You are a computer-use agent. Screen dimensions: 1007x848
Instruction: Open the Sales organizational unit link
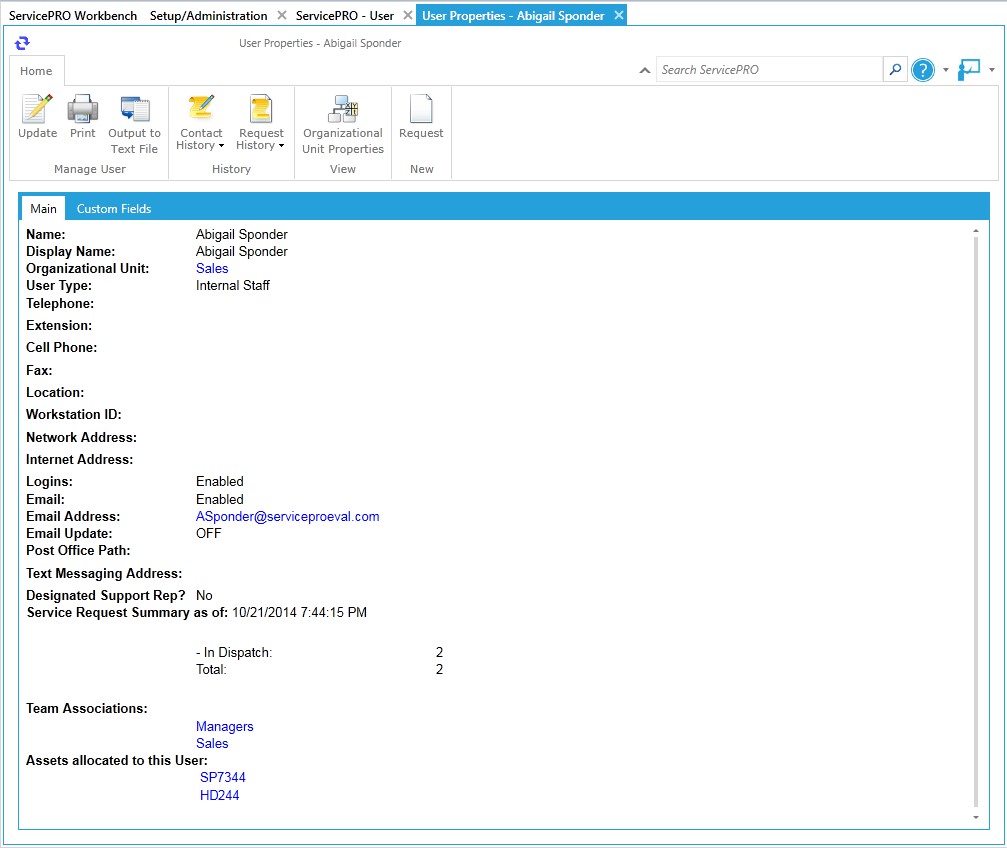(212, 269)
